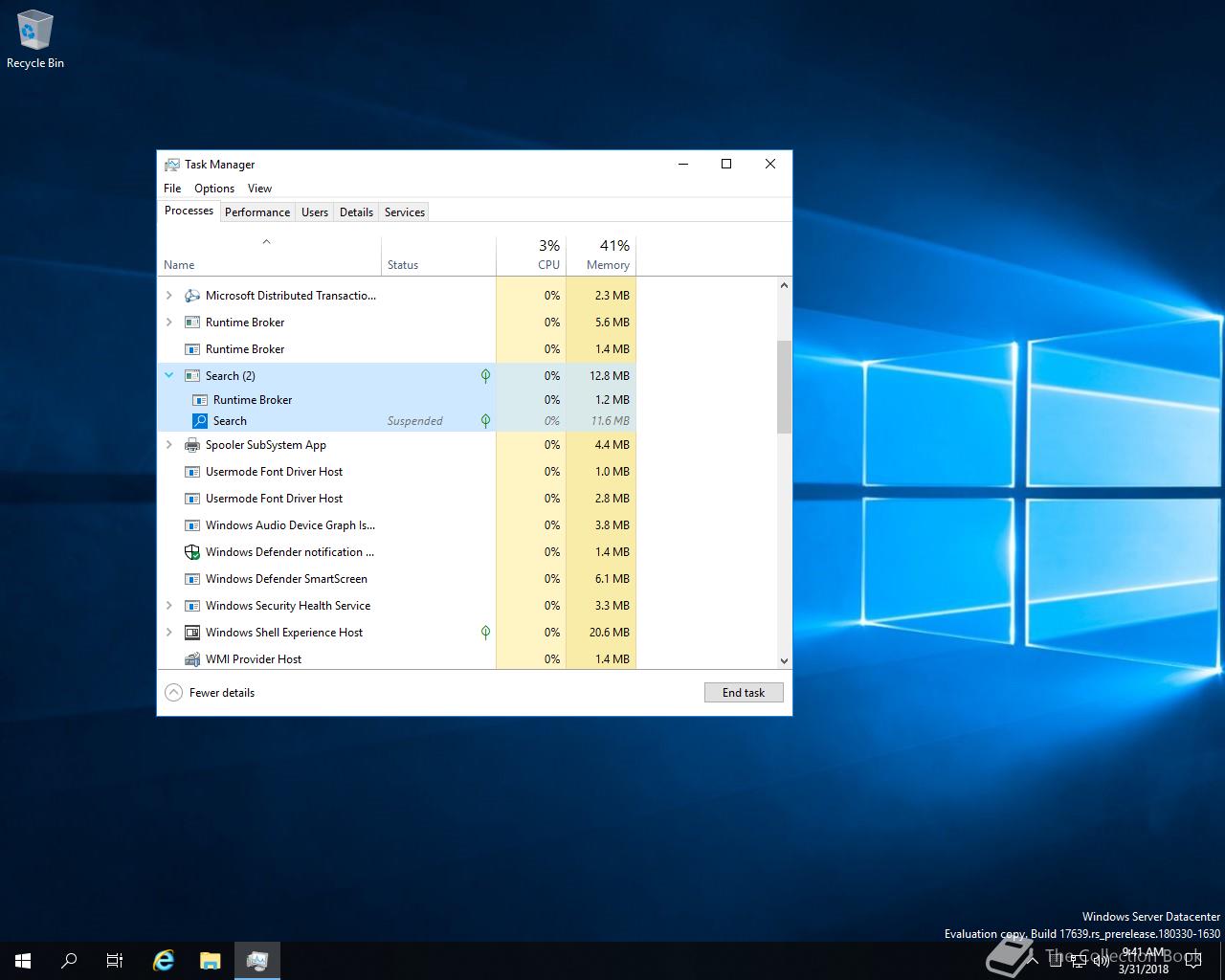Click the volume icon in system tray
Viewport: 1225px width, 980px height.
[1102, 961]
